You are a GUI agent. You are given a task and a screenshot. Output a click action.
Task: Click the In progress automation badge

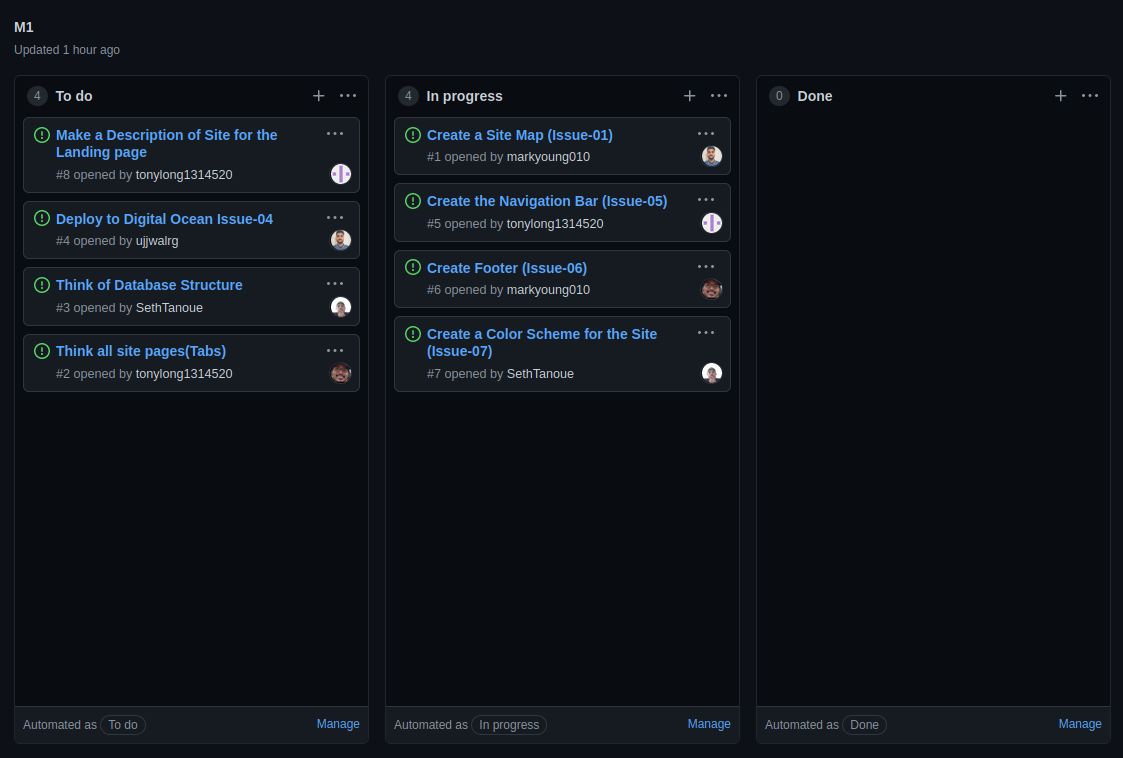click(509, 725)
